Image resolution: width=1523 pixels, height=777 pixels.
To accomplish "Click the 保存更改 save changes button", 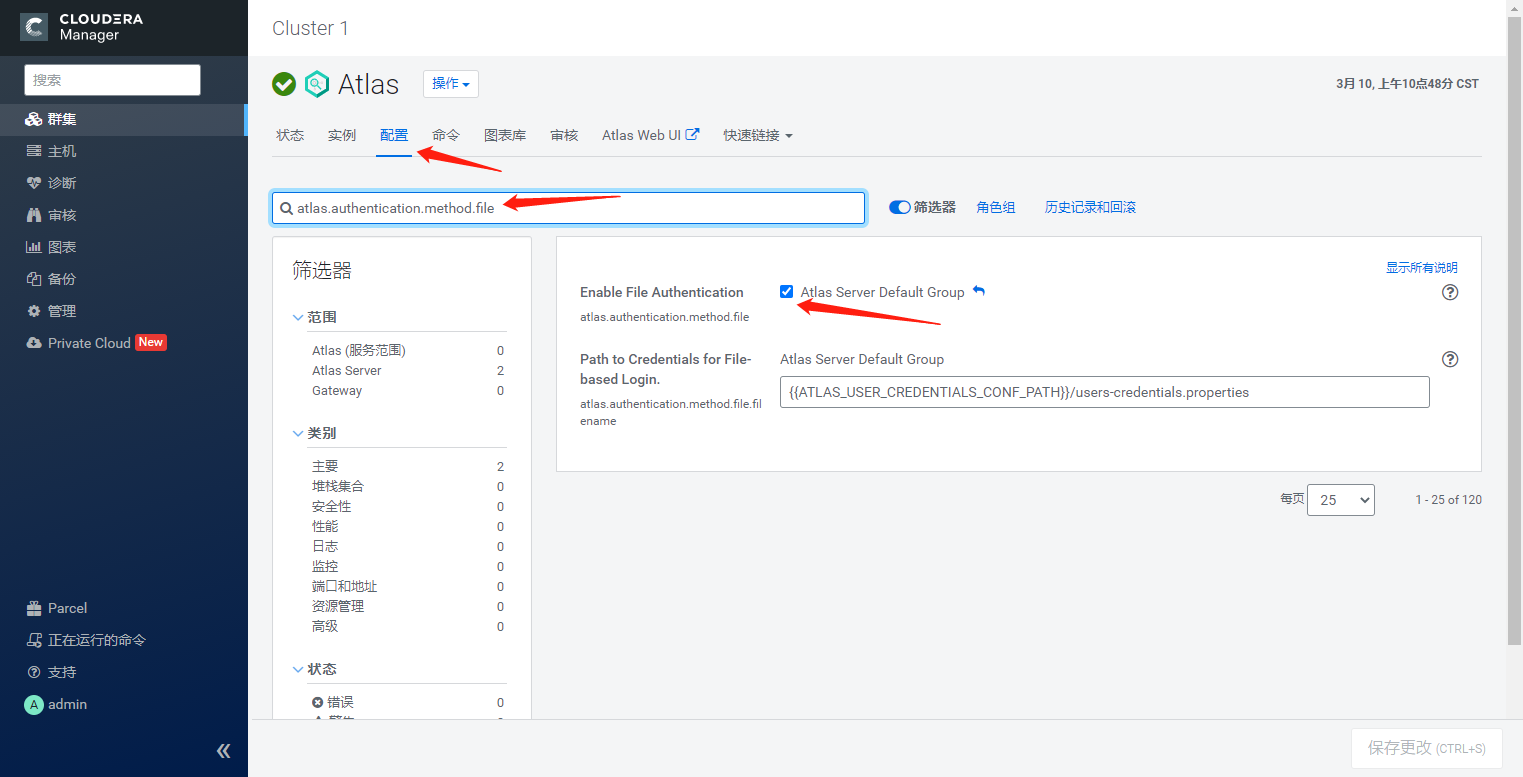I will (1427, 748).
